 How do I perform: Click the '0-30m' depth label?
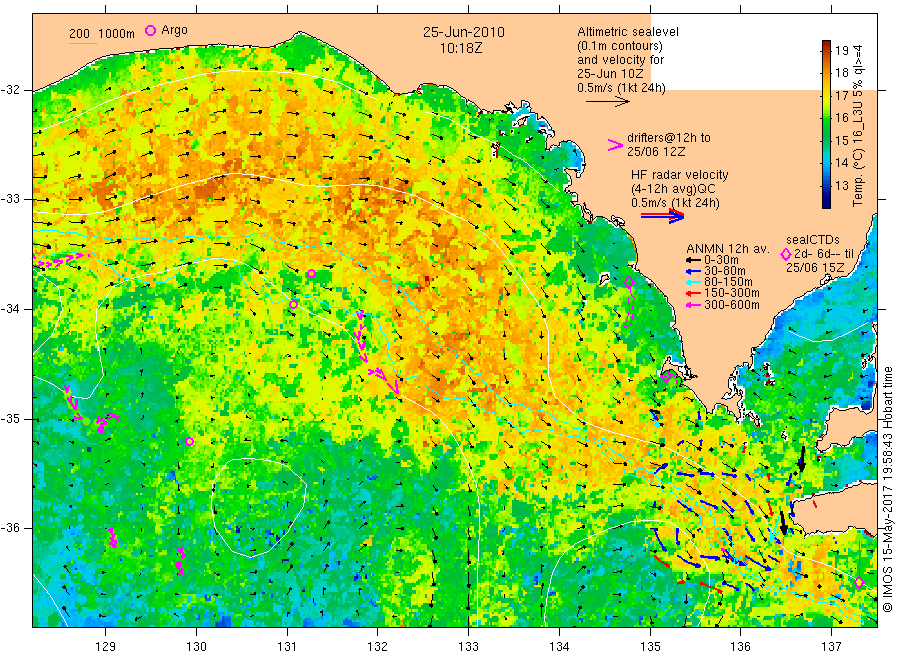(x=721, y=260)
